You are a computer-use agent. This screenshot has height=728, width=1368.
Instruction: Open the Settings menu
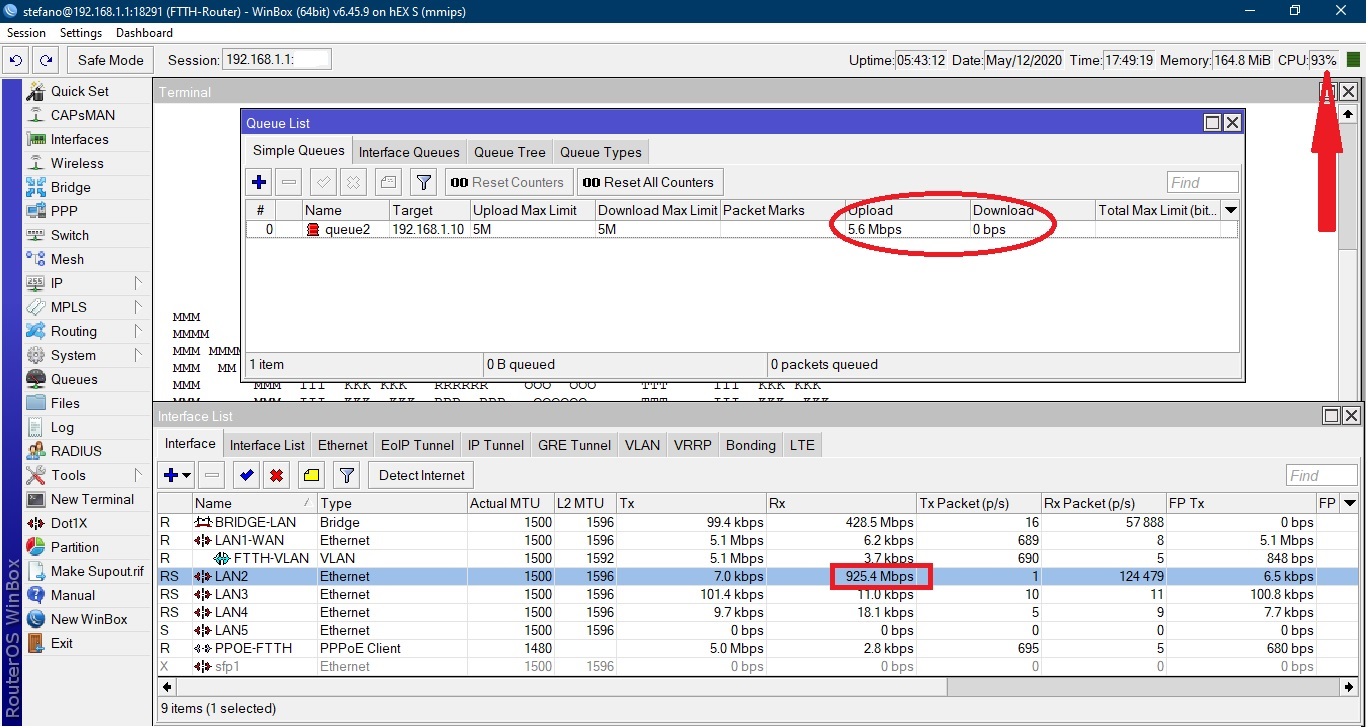click(81, 33)
